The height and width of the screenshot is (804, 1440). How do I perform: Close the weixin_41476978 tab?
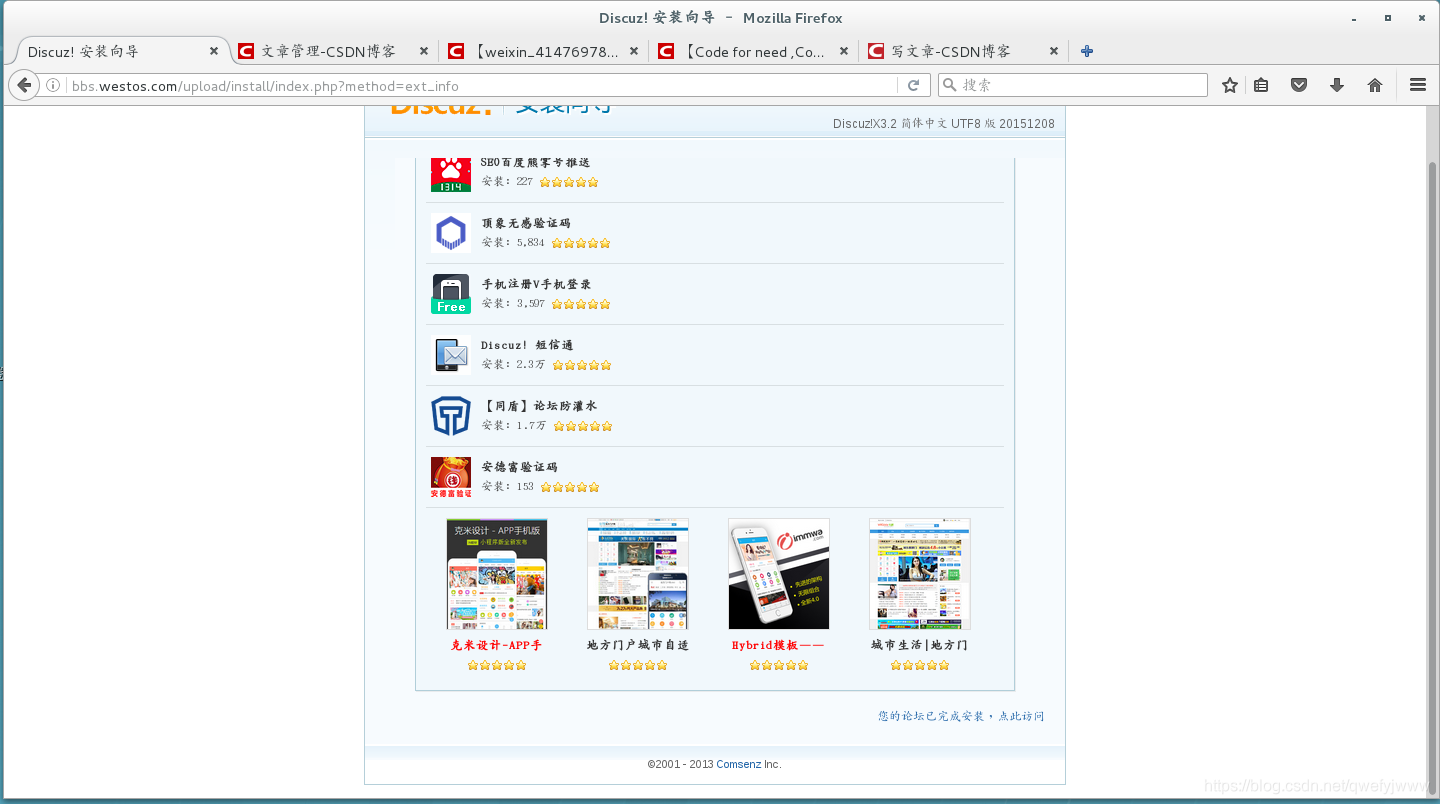pyautogui.click(x=634, y=51)
